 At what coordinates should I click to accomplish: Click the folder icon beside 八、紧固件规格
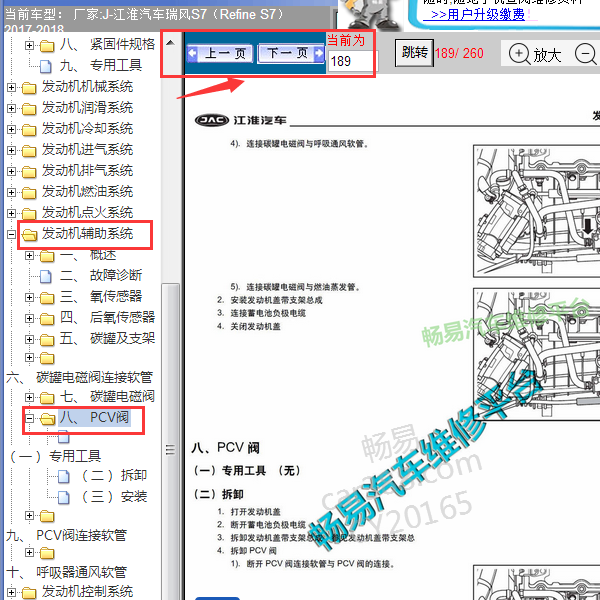click(x=47, y=46)
